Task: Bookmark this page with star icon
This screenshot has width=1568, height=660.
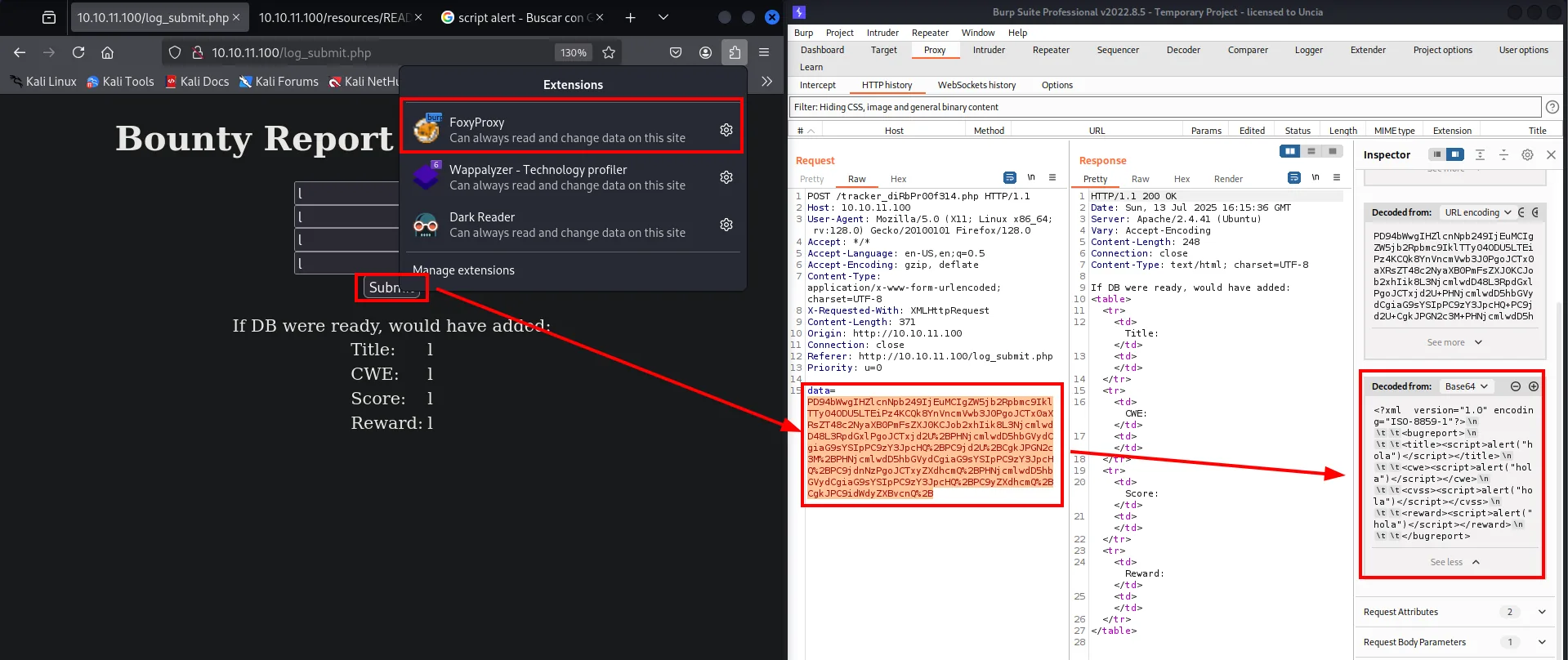Action: (x=609, y=52)
